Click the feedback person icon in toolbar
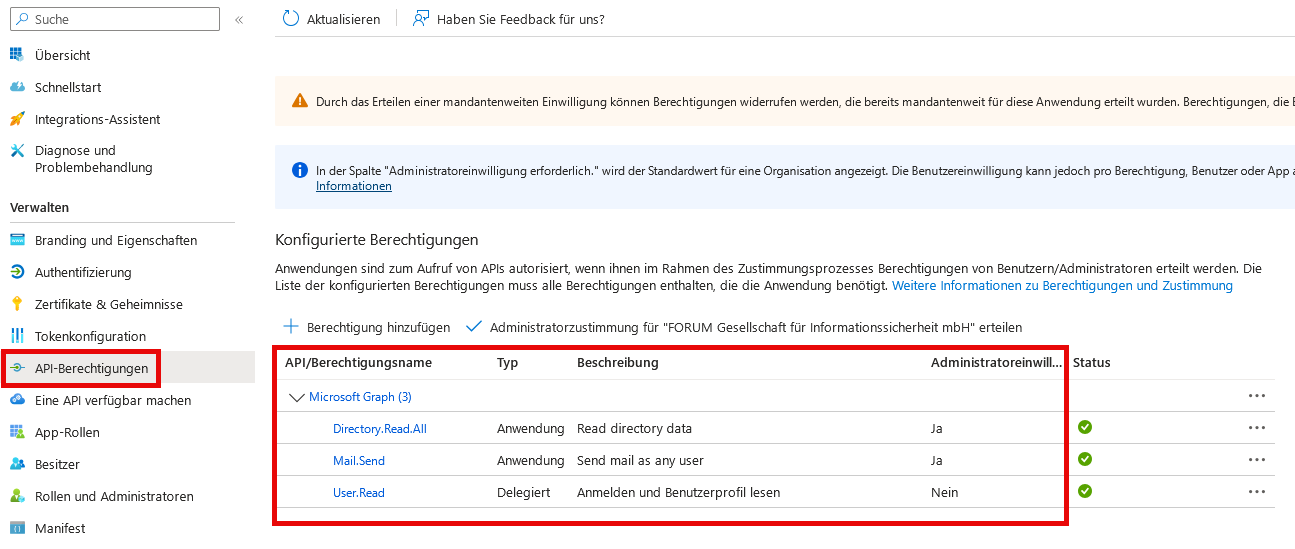Screen dimensions: 1295x549 click(x=421, y=19)
